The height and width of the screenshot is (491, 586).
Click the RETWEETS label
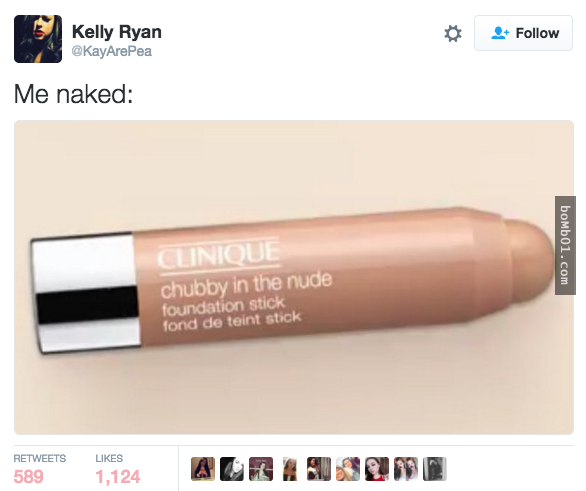(40, 458)
